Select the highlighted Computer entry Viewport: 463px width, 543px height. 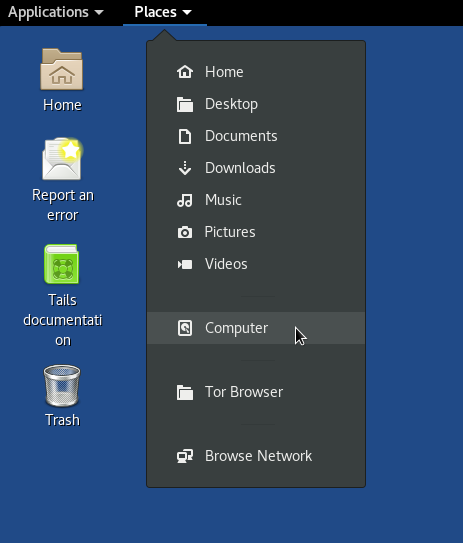[x=256, y=328]
